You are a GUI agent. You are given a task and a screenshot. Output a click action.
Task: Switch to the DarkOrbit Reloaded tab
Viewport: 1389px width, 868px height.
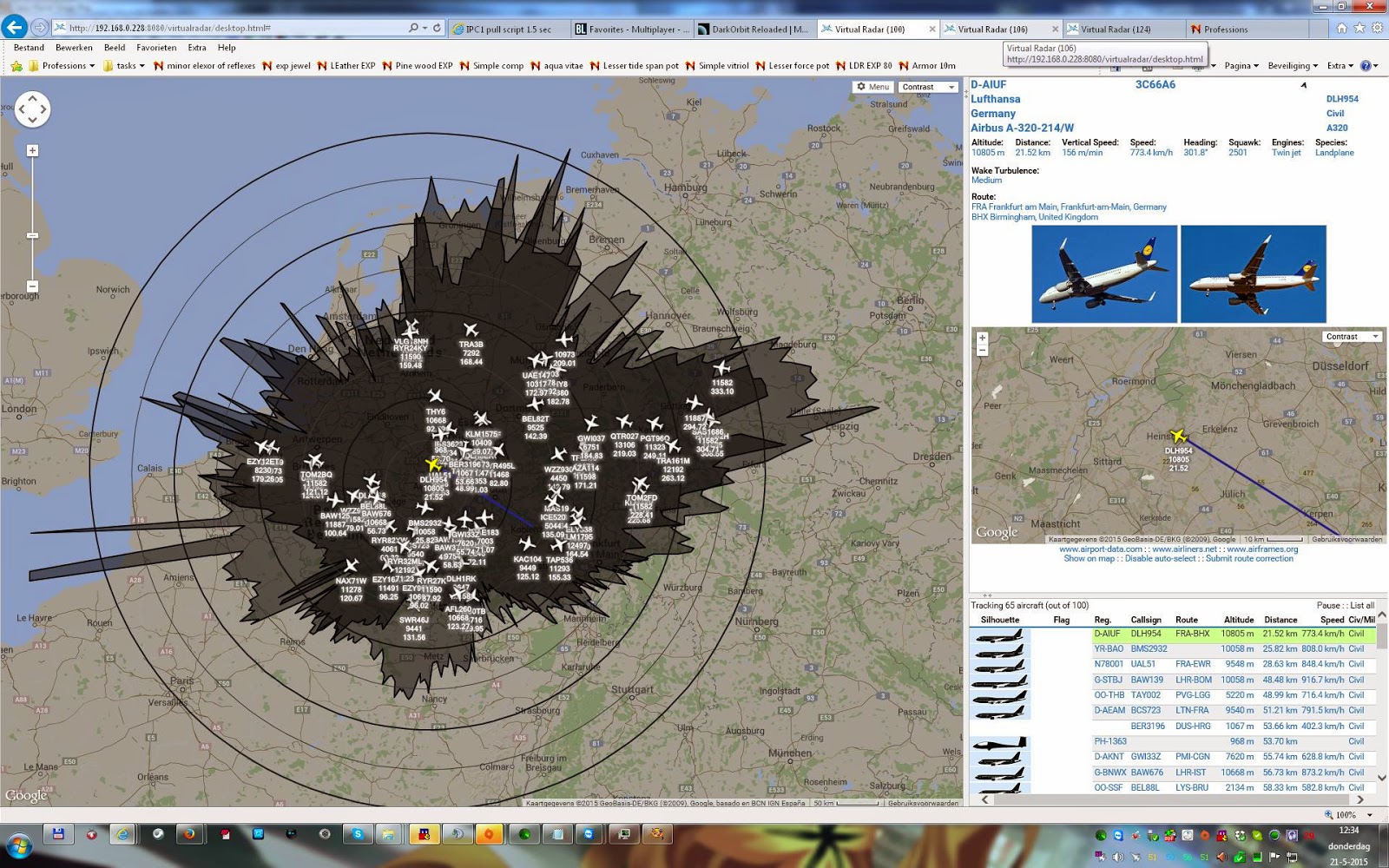point(754,30)
